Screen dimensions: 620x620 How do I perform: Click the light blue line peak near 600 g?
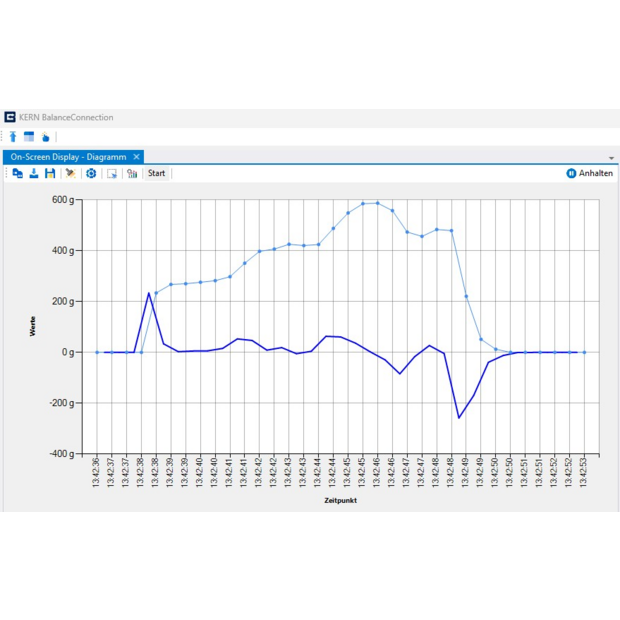point(377,203)
